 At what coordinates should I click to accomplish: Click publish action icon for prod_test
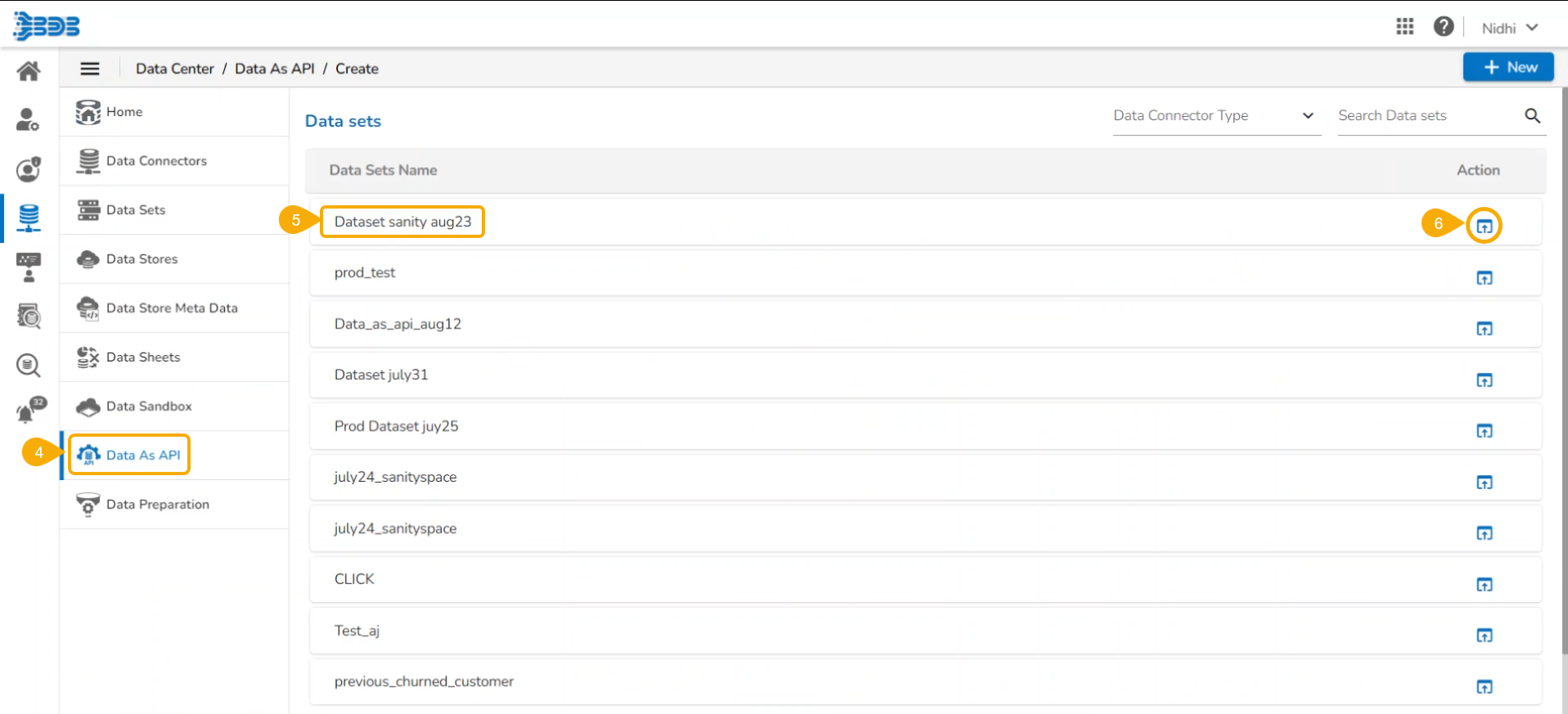1484,278
